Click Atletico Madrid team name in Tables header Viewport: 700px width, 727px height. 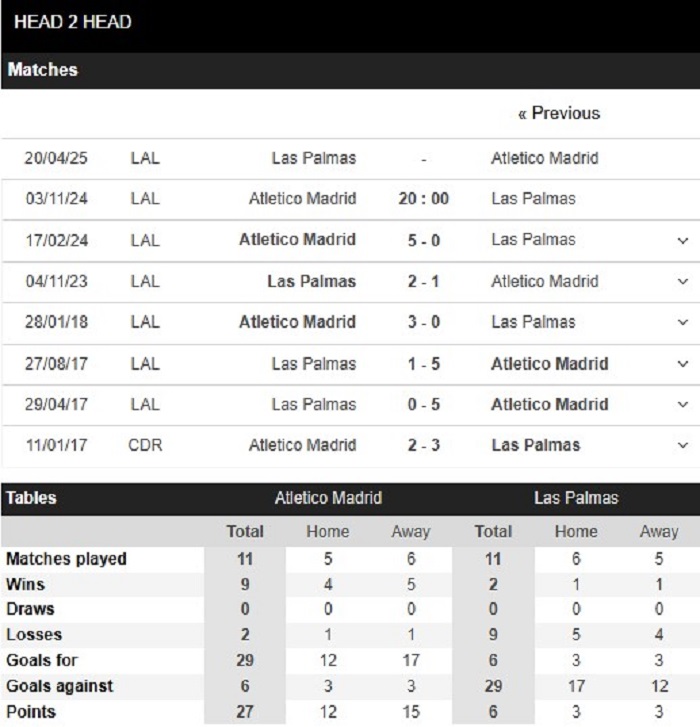[x=328, y=498]
